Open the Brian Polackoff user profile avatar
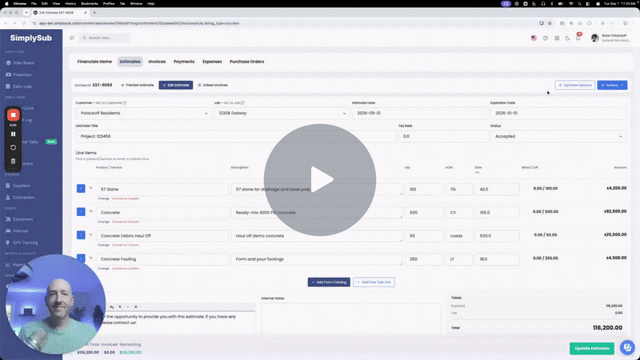Screen dimensions: 640x360 pyautogui.click(x=595, y=38)
